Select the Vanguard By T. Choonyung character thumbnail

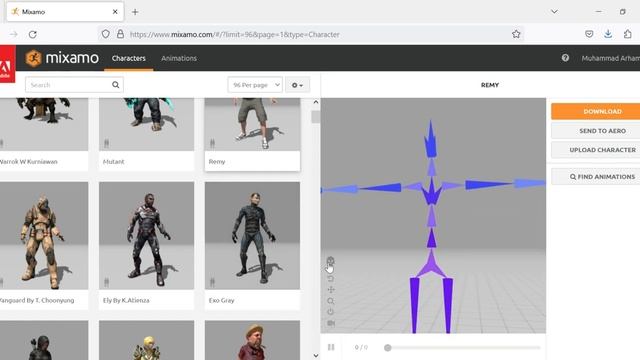click(x=44, y=236)
